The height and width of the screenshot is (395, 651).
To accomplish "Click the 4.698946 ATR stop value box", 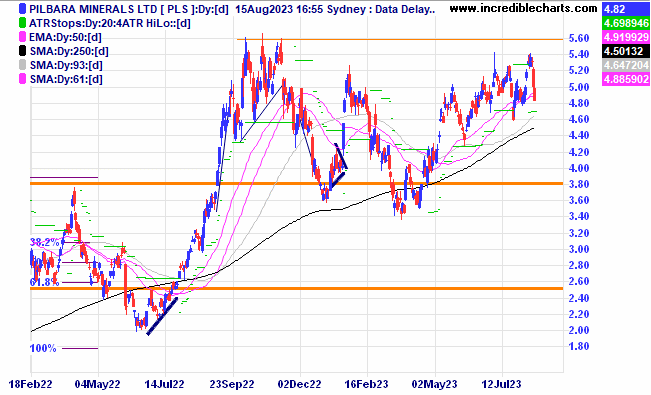I will (625, 23).
